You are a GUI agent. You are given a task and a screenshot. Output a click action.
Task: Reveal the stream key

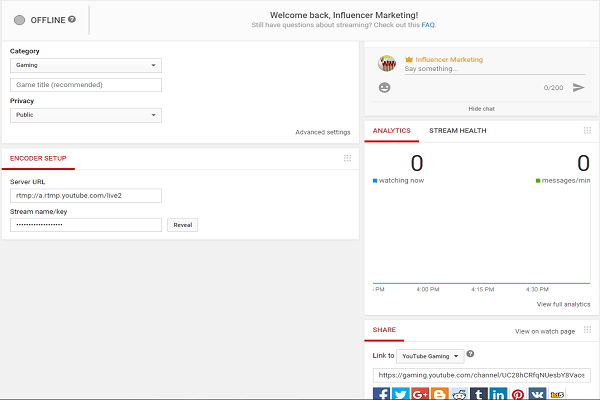click(183, 225)
